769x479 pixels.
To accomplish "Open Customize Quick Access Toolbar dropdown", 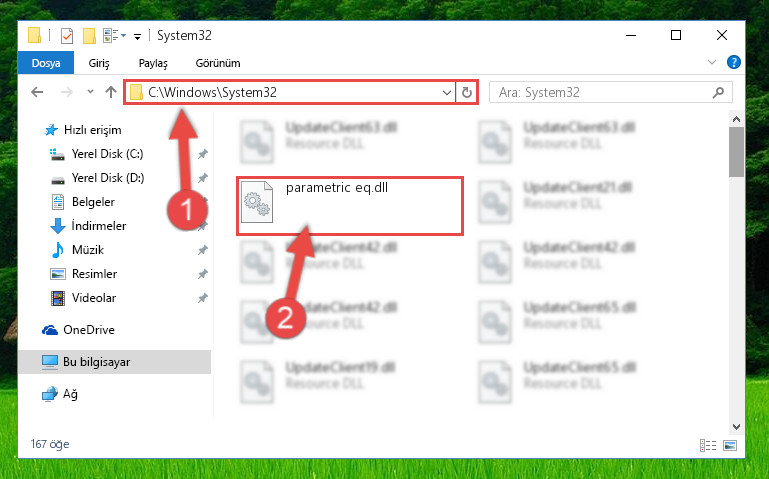I will (138, 36).
